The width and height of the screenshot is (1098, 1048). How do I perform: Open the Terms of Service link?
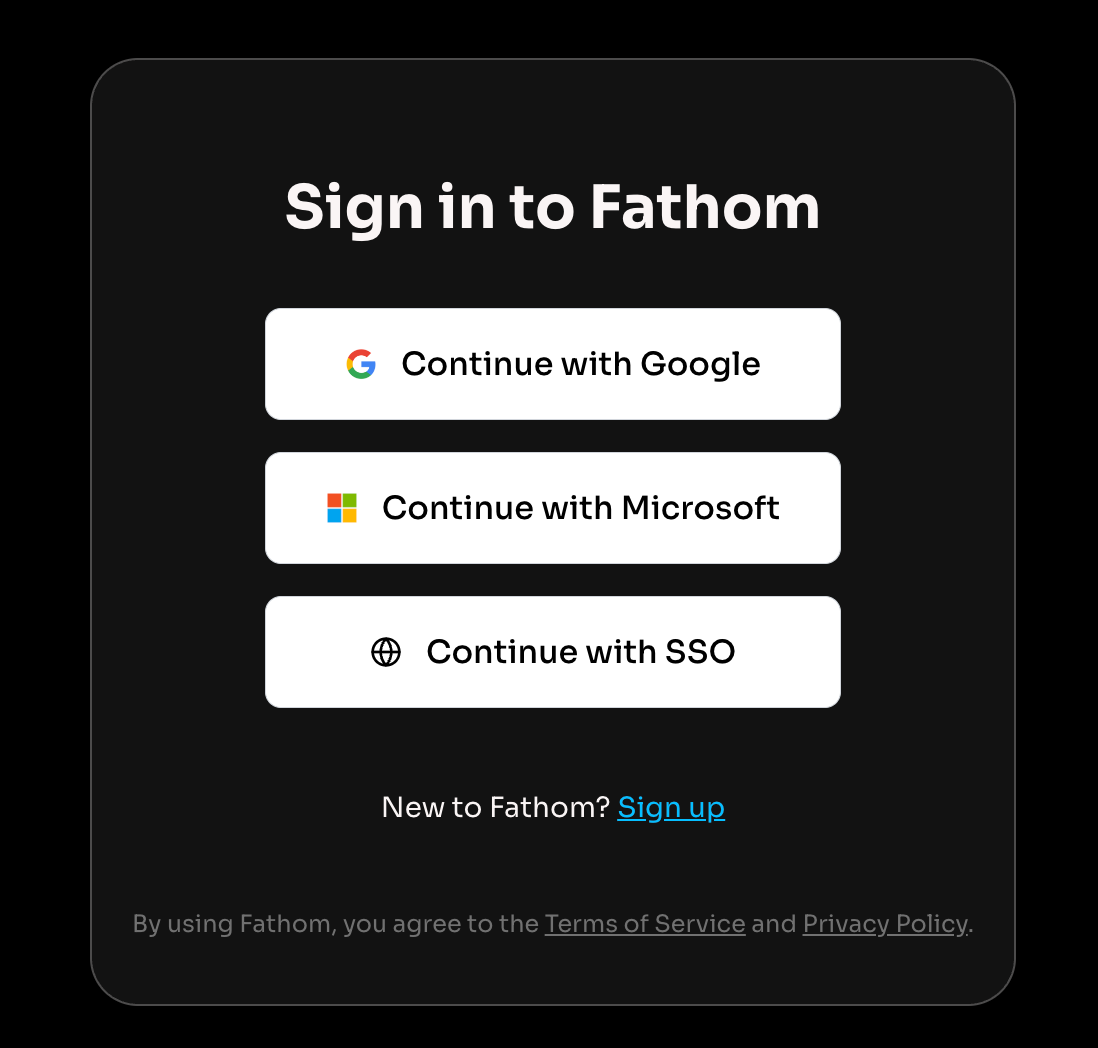pos(645,924)
